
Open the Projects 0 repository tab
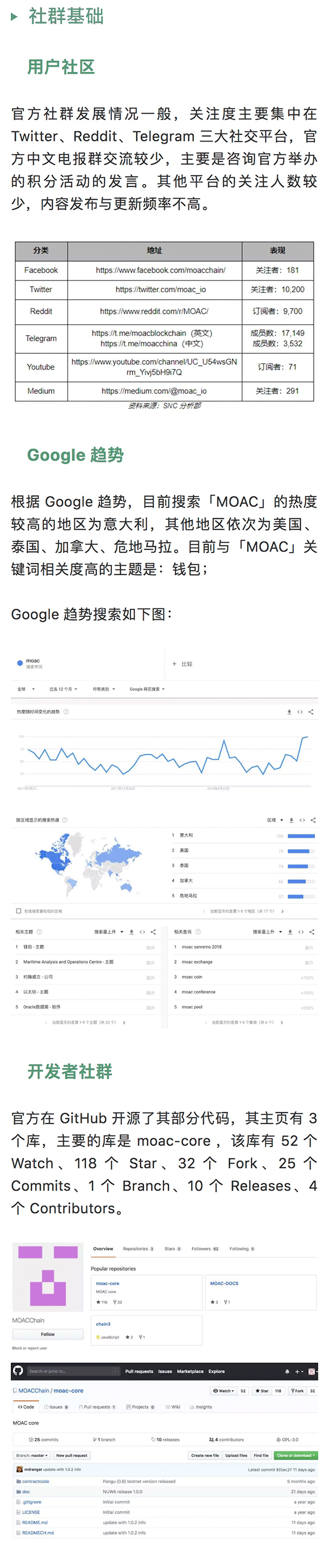coord(140,1407)
